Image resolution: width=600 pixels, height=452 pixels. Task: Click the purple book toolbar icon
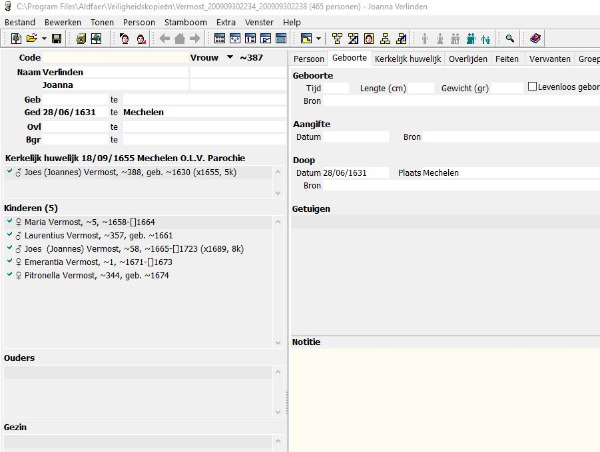pos(535,38)
